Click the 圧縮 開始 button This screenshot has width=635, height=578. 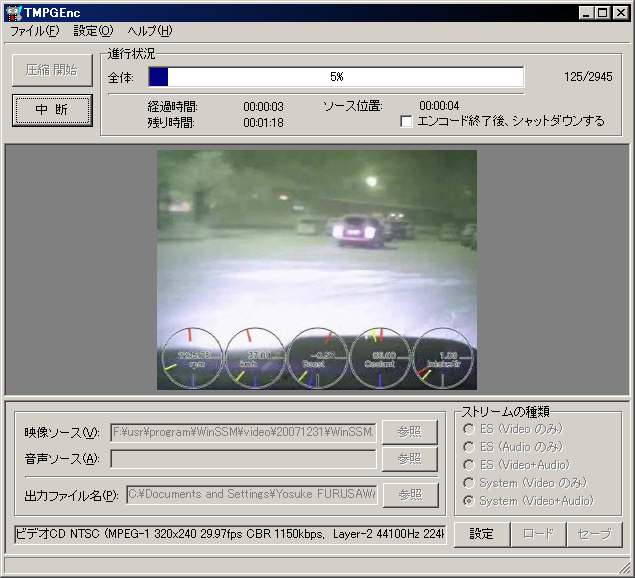click(x=52, y=70)
